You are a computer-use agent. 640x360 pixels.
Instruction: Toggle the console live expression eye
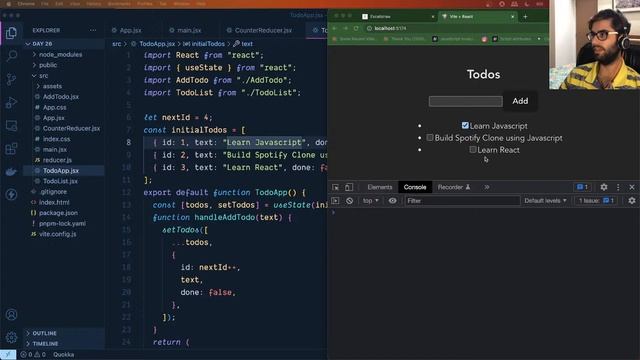(x=392, y=201)
